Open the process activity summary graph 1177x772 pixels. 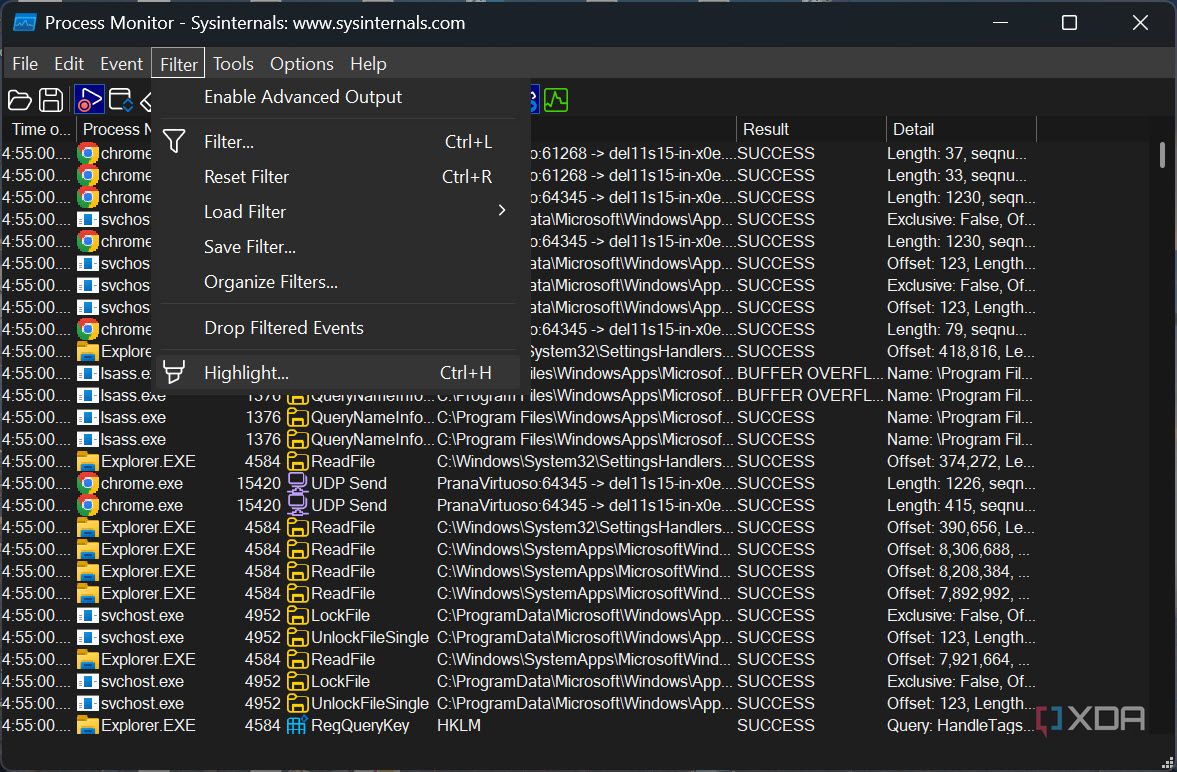pos(556,99)
